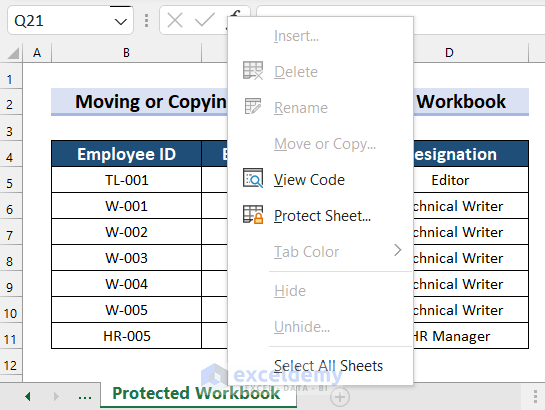Select View Code menu entry
Screen dimensions: 545x410
click(x=320, y=180)
